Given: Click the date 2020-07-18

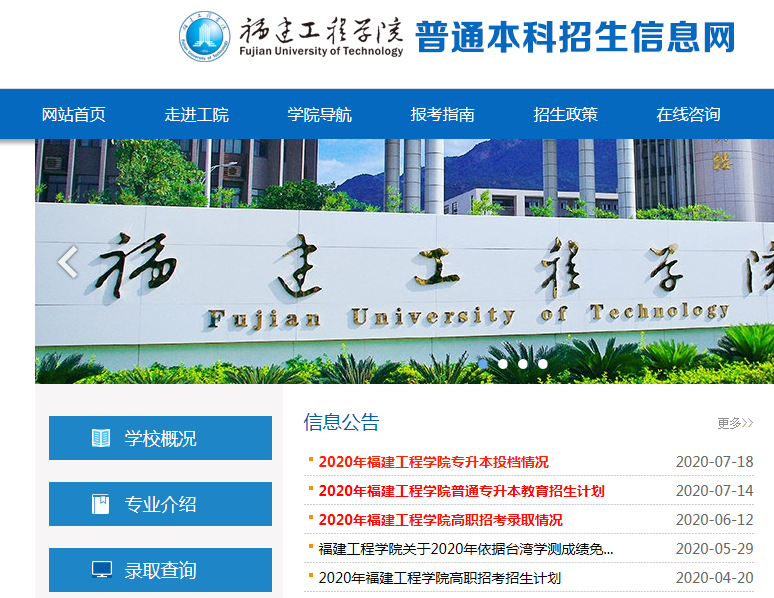Looking at the screenshot, I should pyautogui.click(x=714, y=462).
